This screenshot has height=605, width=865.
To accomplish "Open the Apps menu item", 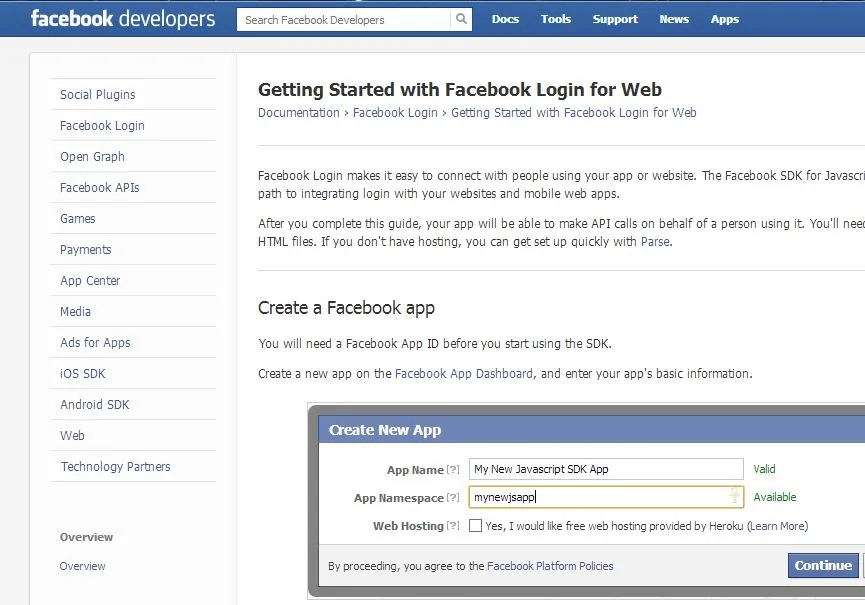I will click(x=725, y=19).
